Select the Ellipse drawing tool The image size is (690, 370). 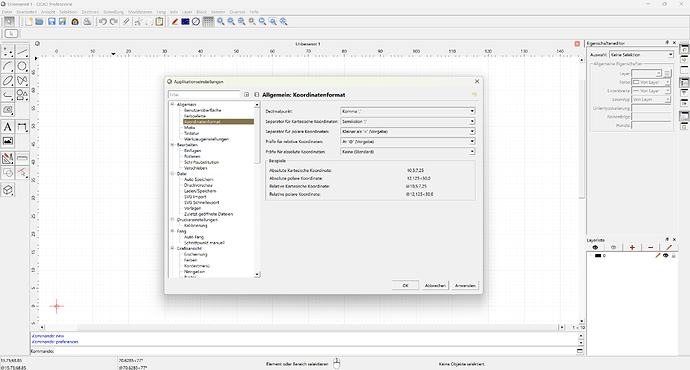click(x=7, y=81)
